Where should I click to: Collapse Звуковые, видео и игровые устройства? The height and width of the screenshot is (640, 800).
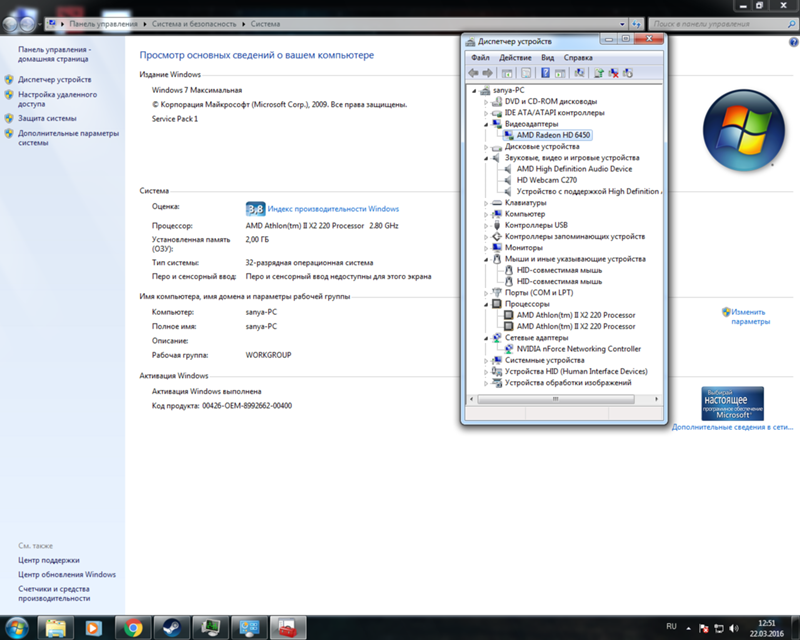(486, 158)
